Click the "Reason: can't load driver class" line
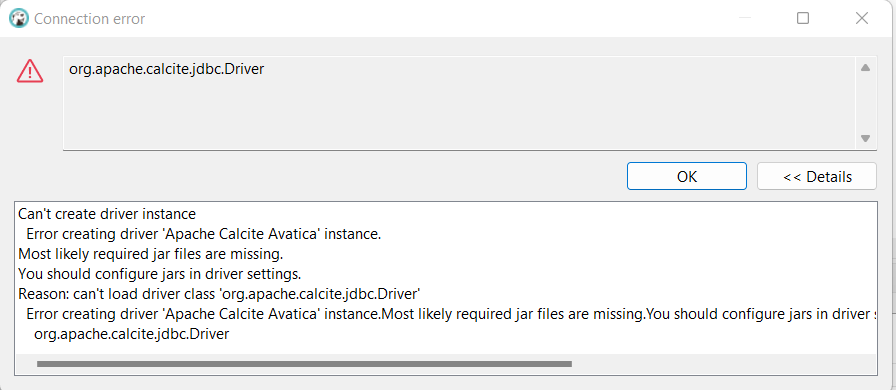This screenshot has width=896, height=390. click(219, 294)
